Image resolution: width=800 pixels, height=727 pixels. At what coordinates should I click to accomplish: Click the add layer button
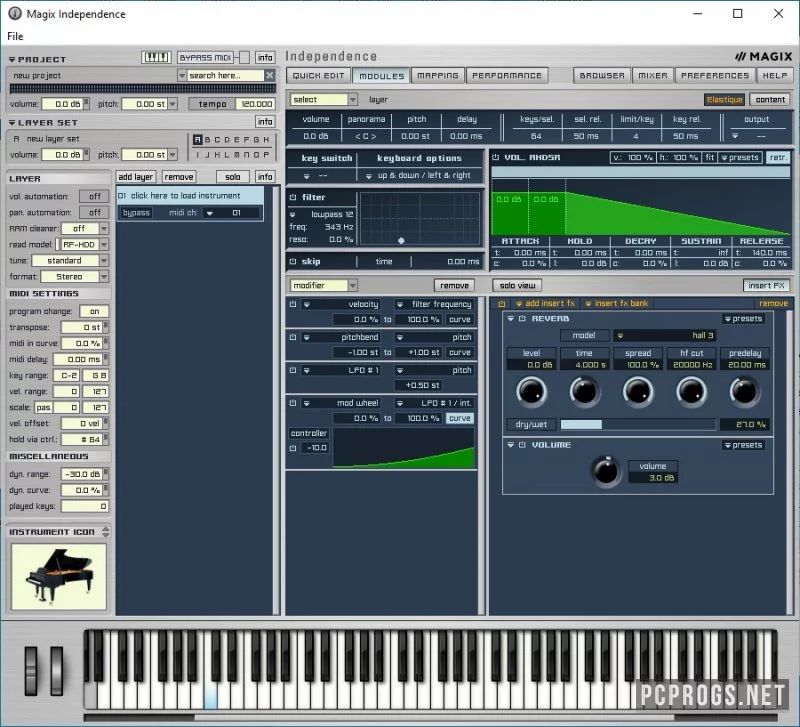(x=136, y=177)
